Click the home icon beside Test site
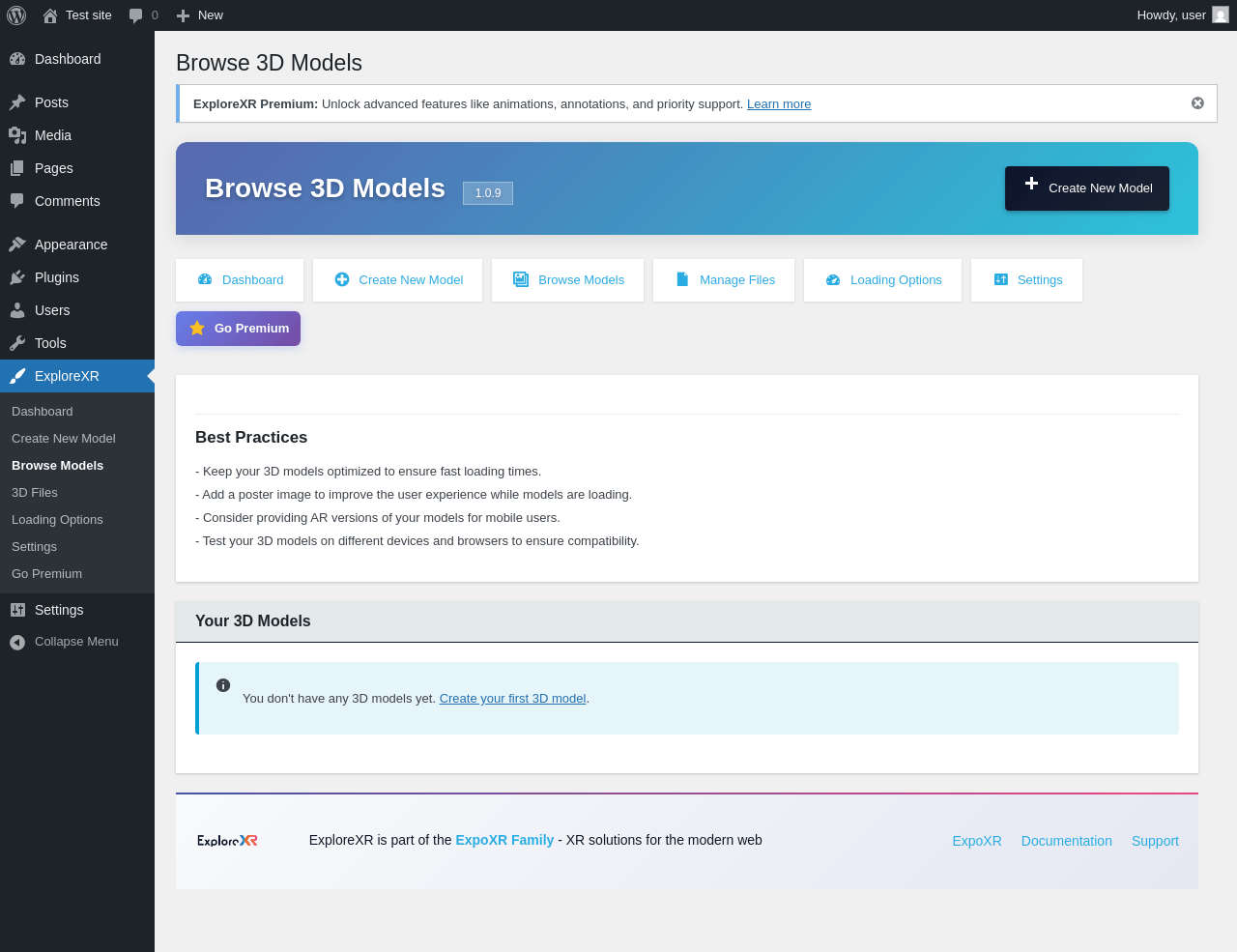The width and height of the screenshot is (1237, 952). tap(50, 15)
